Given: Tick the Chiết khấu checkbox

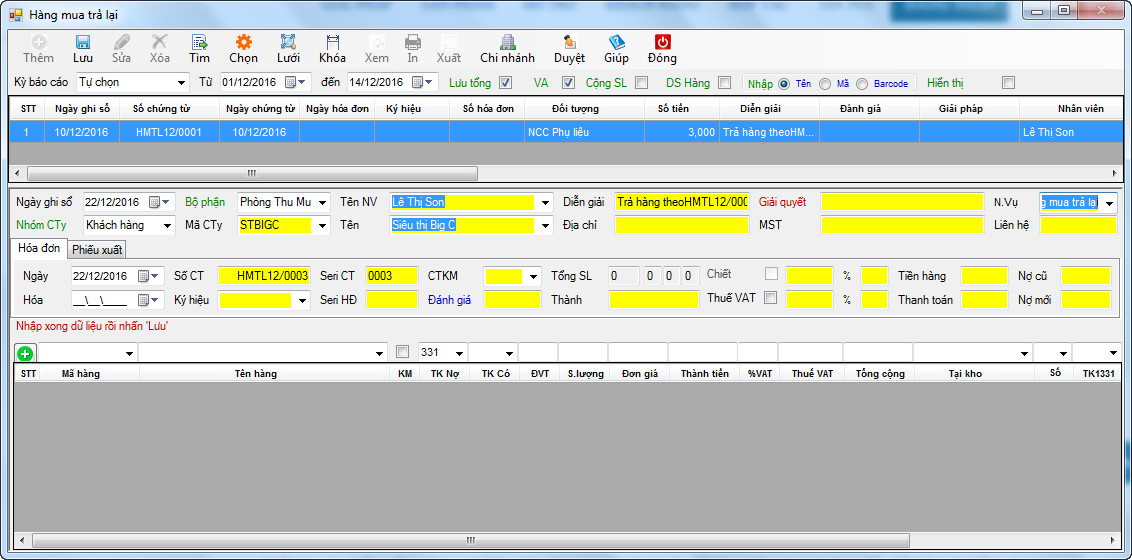Looking at the screenshot, I should click(772, 274).
